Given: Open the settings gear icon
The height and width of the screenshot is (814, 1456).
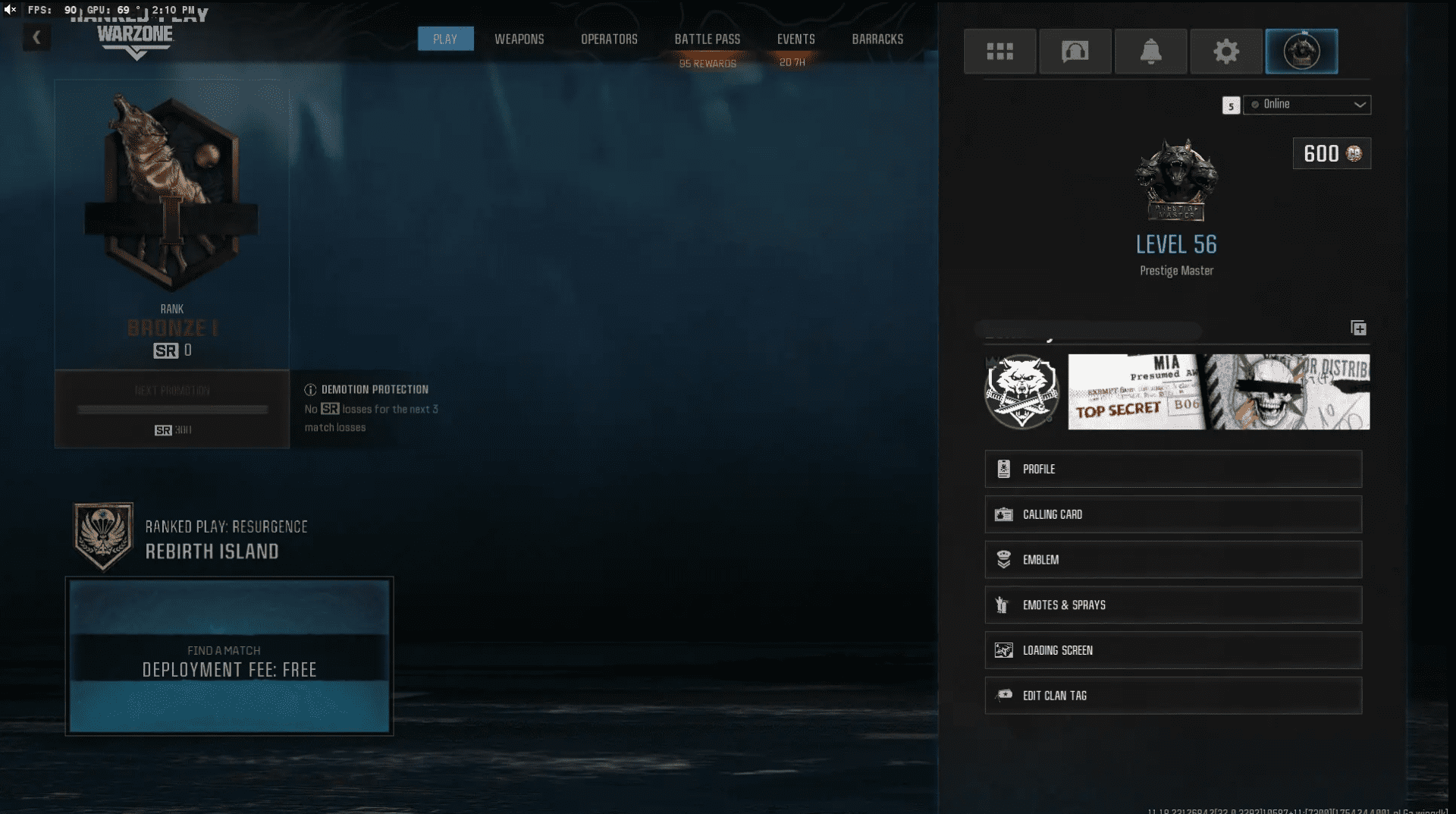Looking at the screenshot, I should click(x=1225, y=52).
